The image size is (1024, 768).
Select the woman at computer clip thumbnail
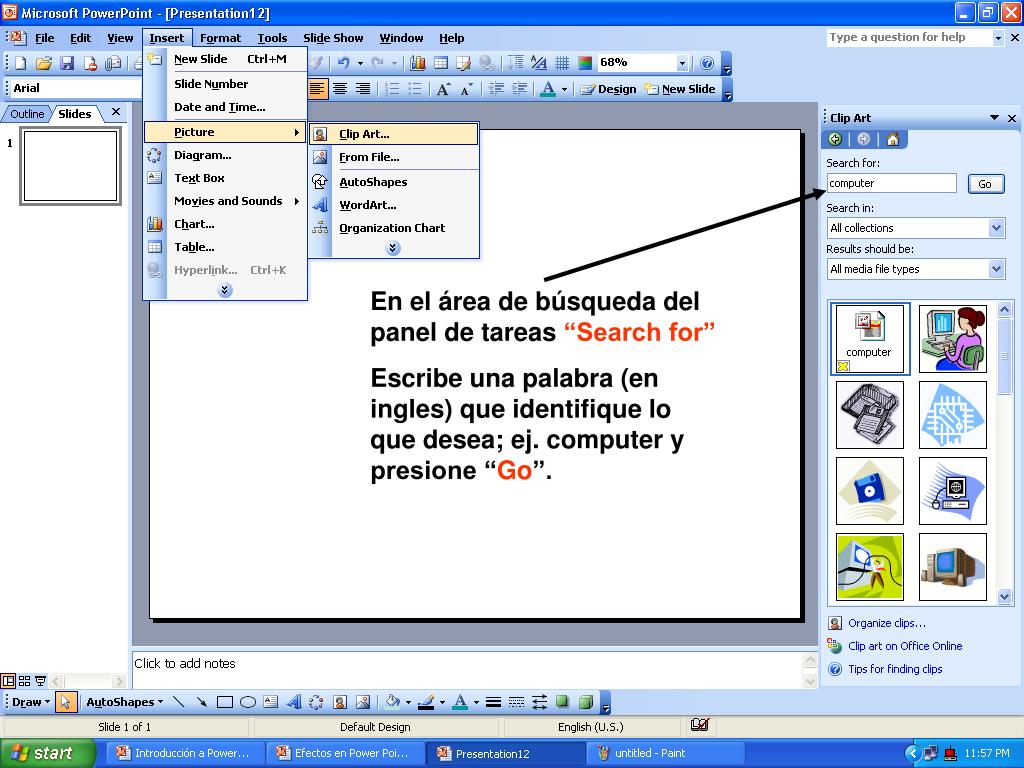tap(952, 339)
